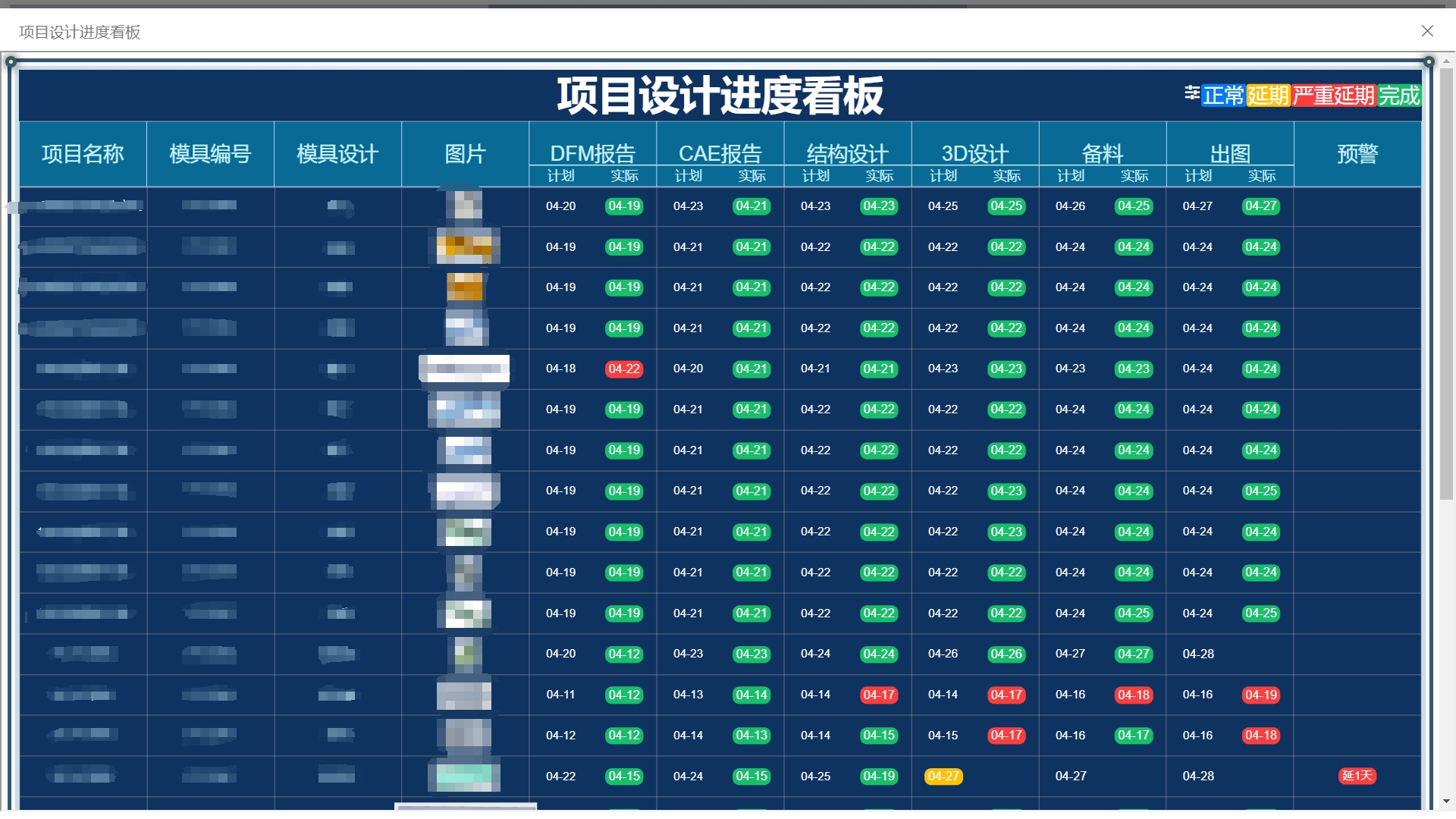Click the 模具编号 column header
This screenshot has width=1456, height=819.
coord(210,154)
